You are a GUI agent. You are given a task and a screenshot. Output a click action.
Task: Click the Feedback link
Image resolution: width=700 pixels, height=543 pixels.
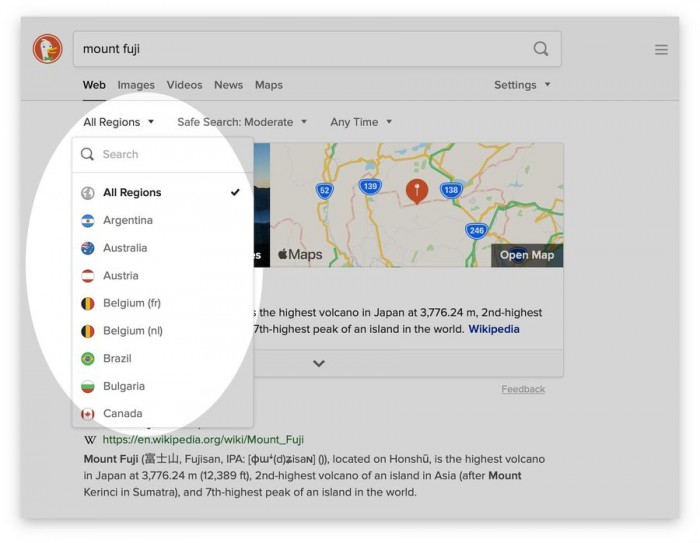tap(523, 389)
